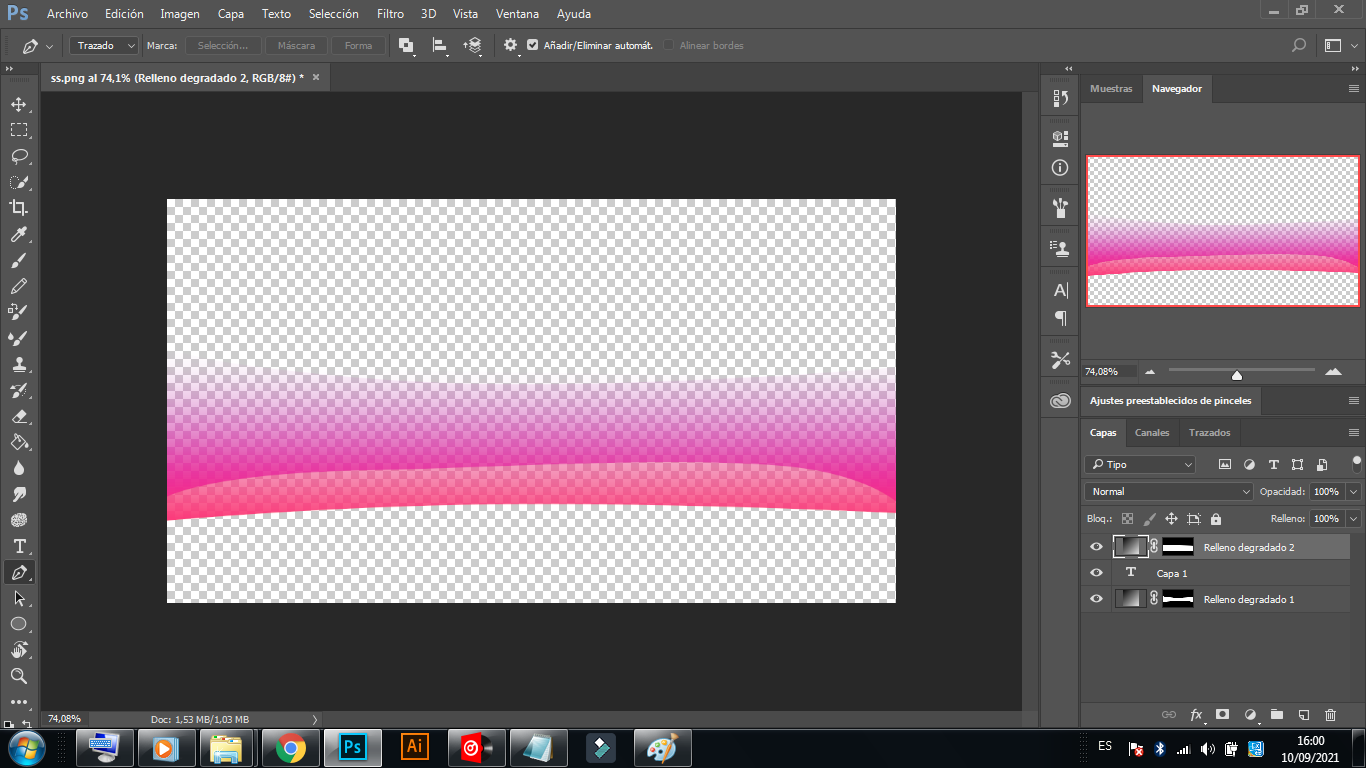Create a new group folder
Screen dimensions: 1366x768
click(x=1276, y=715)
